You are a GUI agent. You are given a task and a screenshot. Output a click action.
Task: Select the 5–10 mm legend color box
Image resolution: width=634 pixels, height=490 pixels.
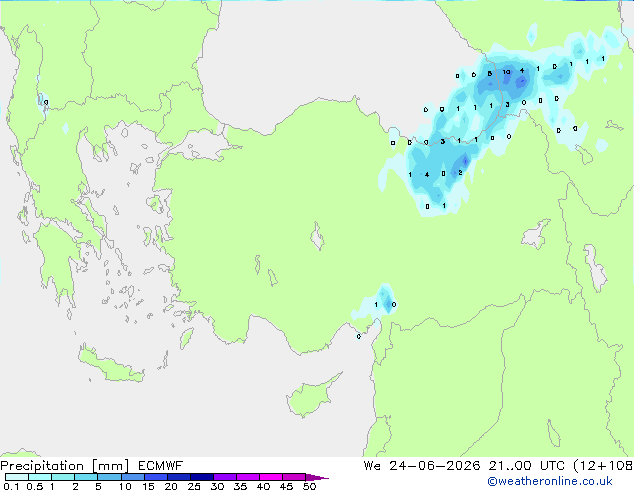(x=109, y=477)
